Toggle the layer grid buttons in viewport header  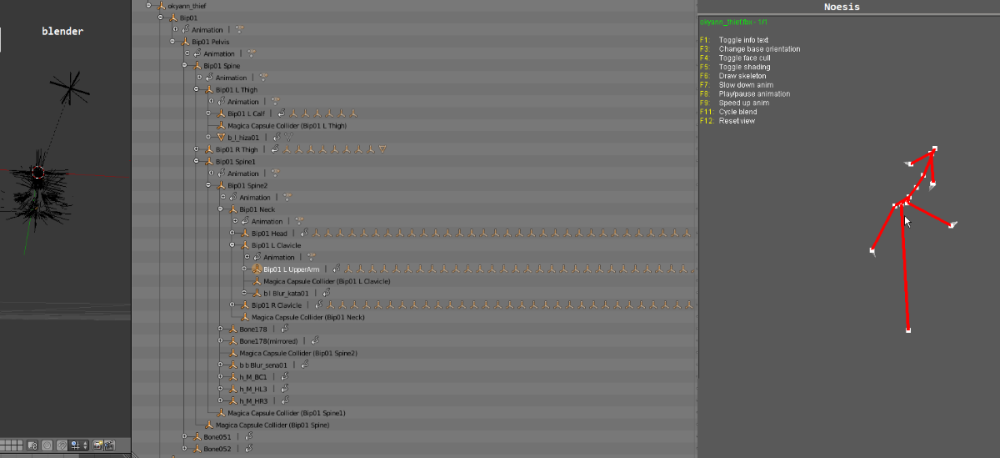(x=12, y=445)
